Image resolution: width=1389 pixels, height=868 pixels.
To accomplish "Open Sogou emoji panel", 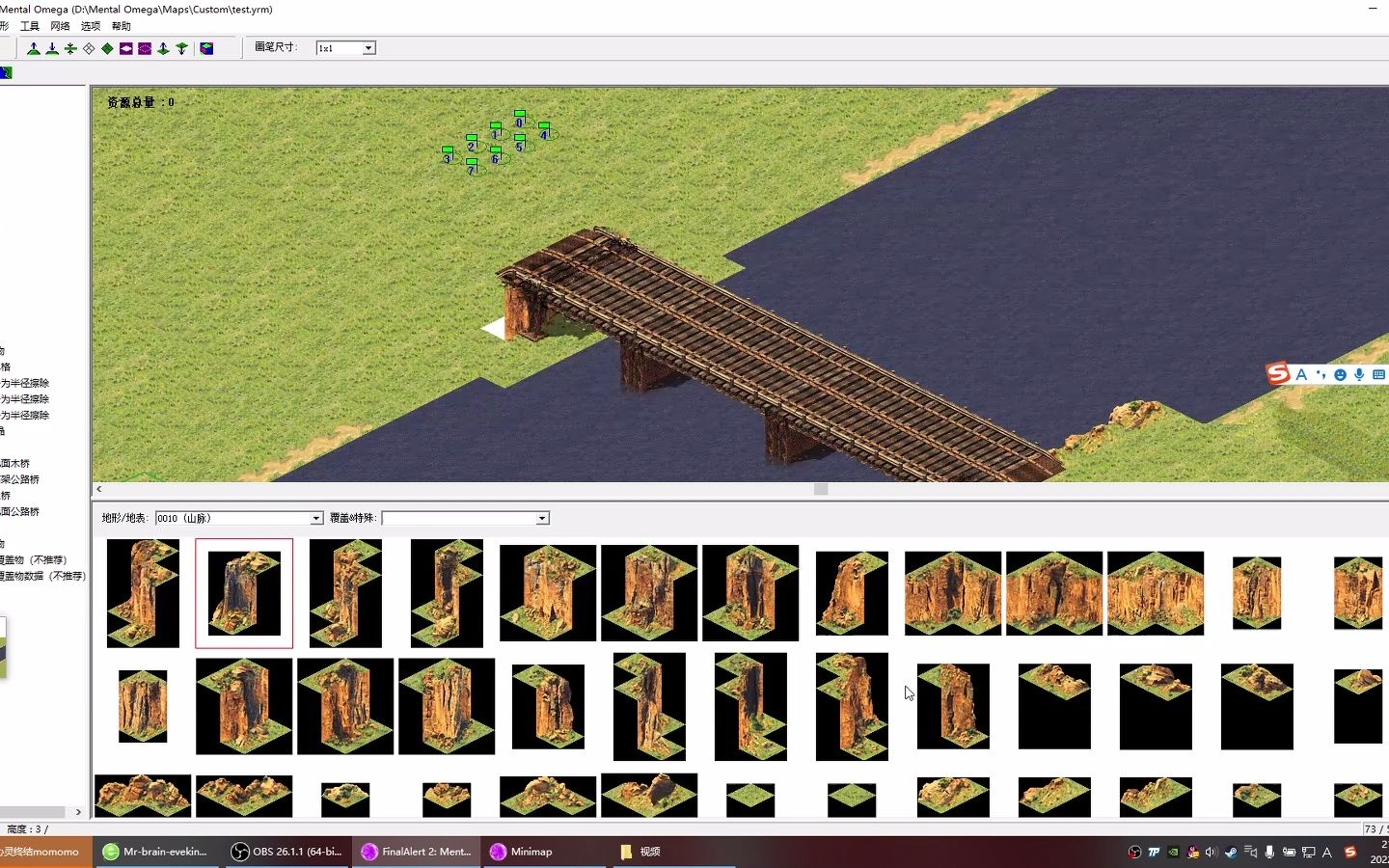I will pos(1340,374).
